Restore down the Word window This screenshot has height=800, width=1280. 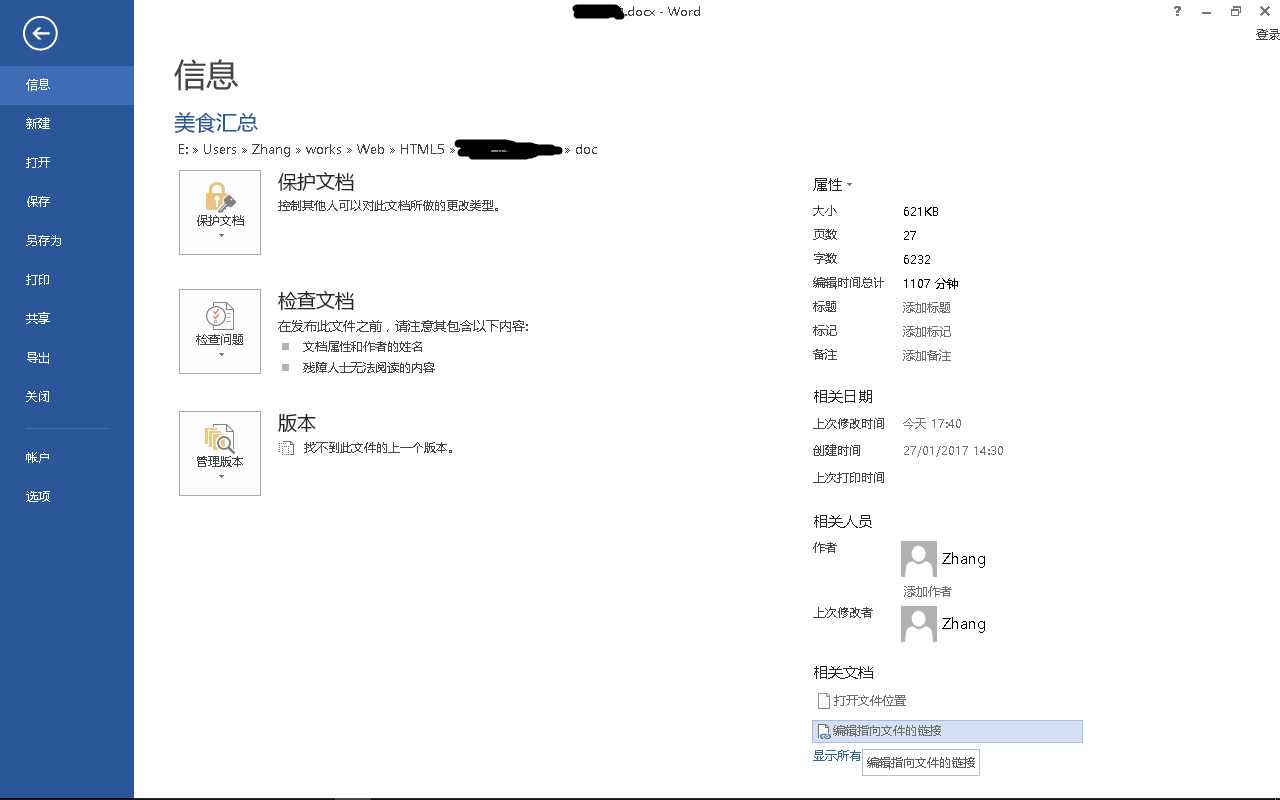[1236, 12]
